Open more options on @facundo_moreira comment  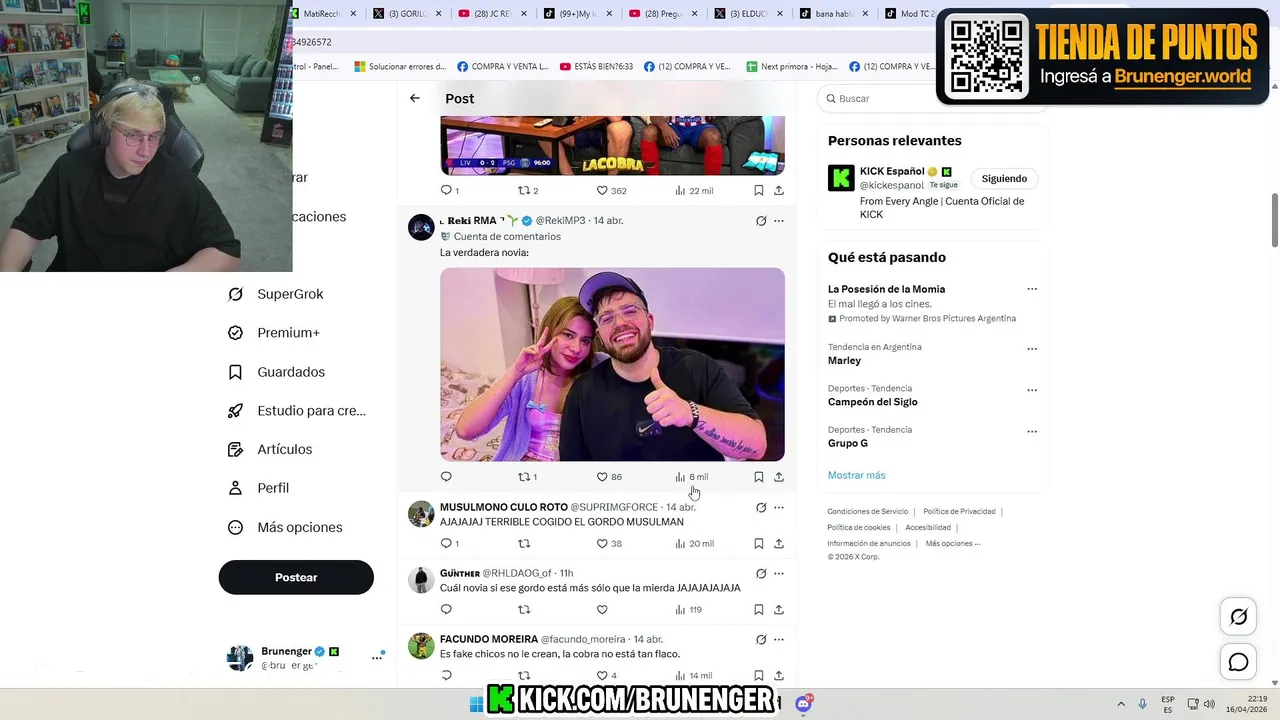pos(779,640)
